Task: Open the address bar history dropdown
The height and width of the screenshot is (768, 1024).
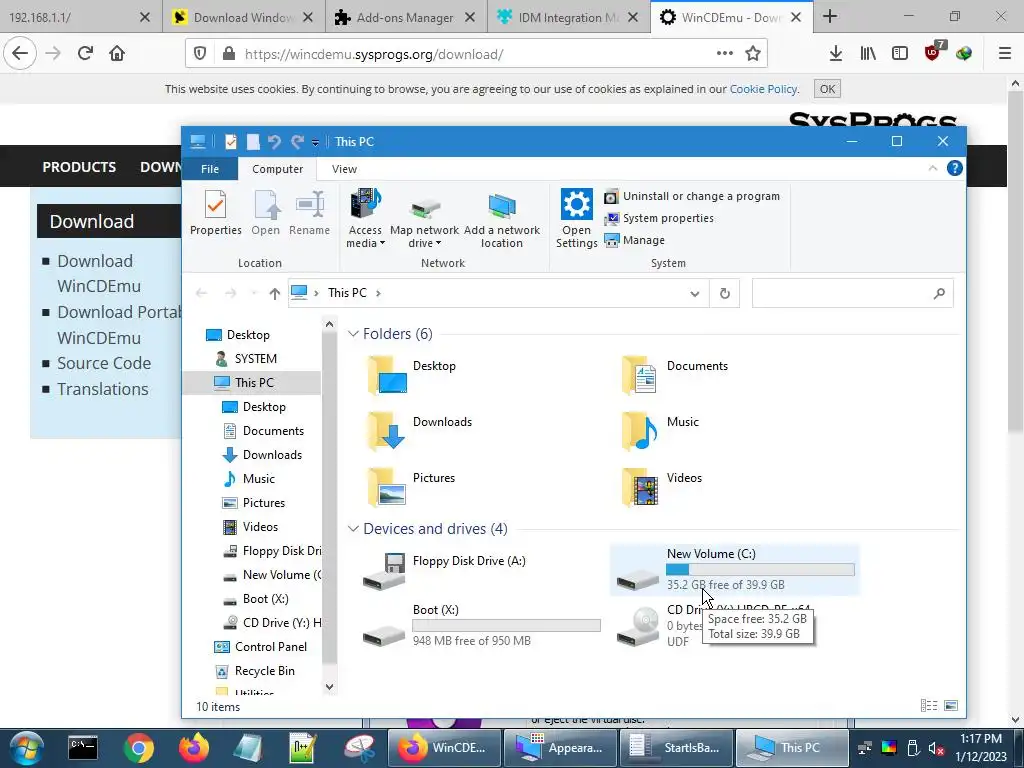Action: 695,293
